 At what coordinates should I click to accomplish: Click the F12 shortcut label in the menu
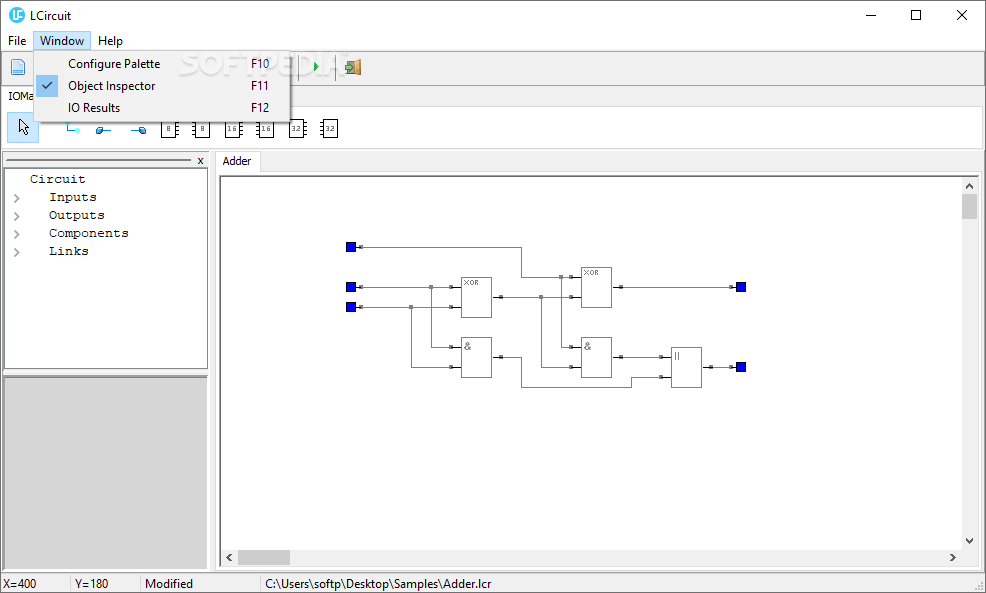[x=260, y=108]
